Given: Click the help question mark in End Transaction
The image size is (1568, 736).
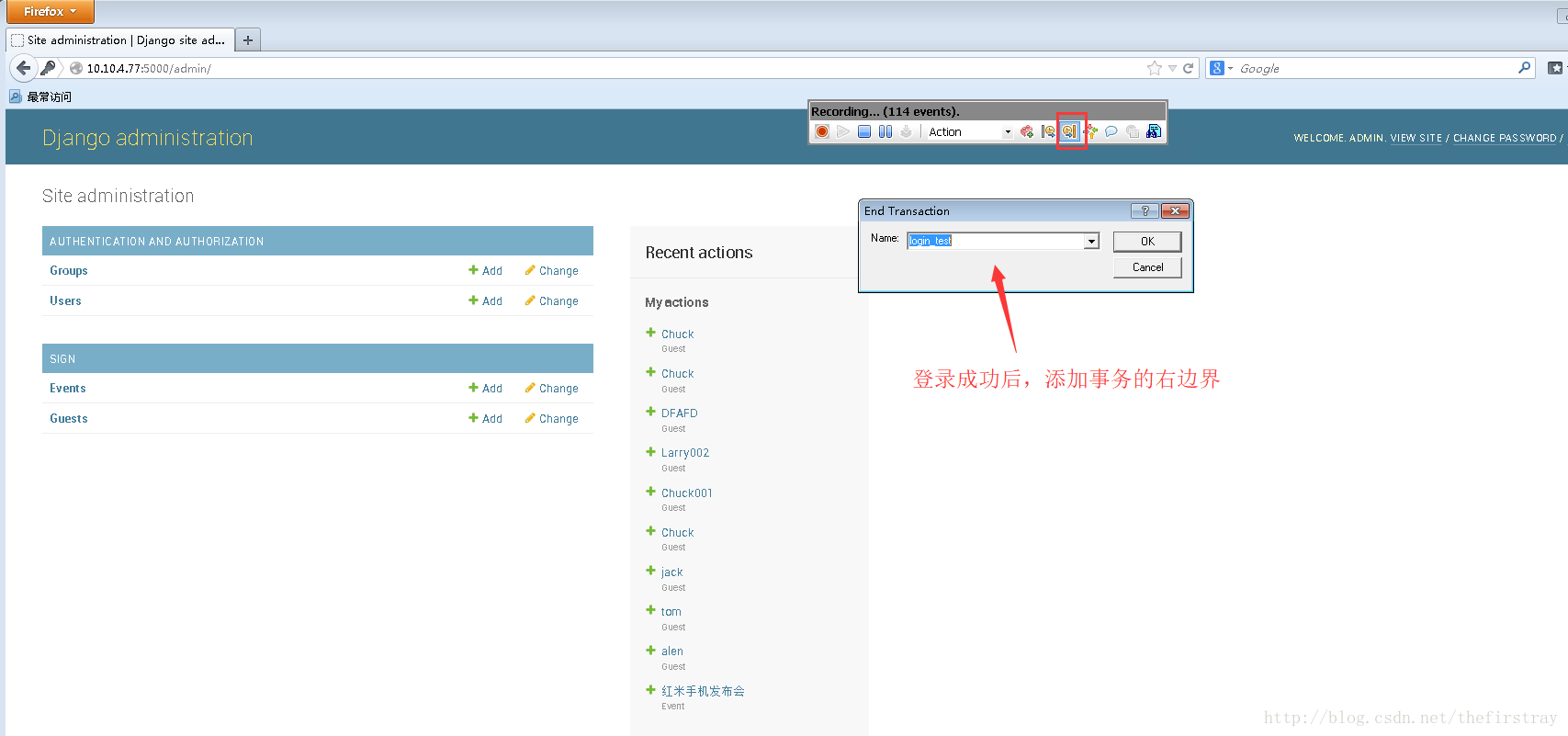Looking at the screenshot, I should [x=1145, y=211].
